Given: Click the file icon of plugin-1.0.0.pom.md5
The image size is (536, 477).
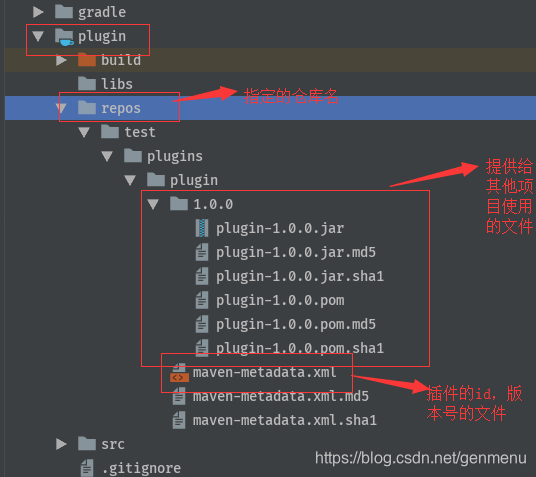Looking at the screenshot, I should (x=202, y=324).
